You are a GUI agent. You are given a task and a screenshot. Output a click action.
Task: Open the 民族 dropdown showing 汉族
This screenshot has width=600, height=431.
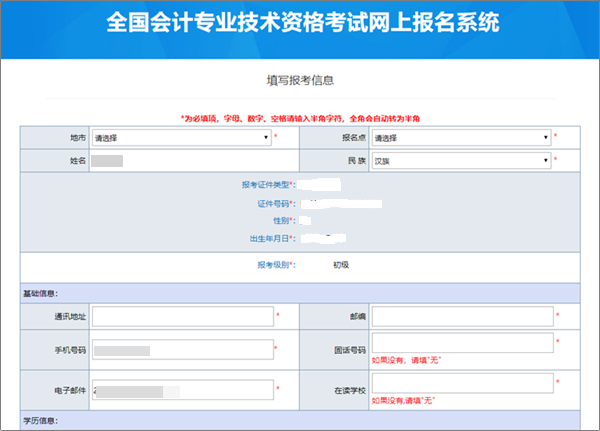pyautogui.click(x=461, y=161)
